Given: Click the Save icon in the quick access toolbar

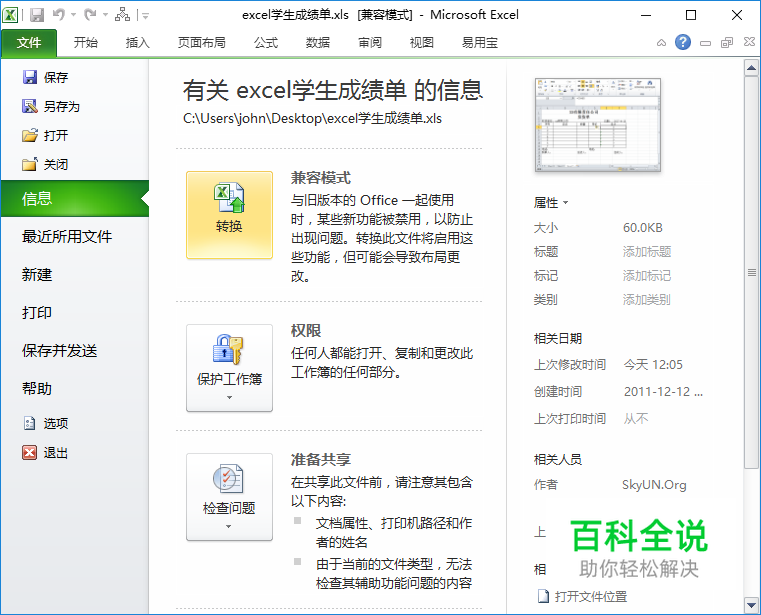Looking at the screenshot, I should 37,15.
